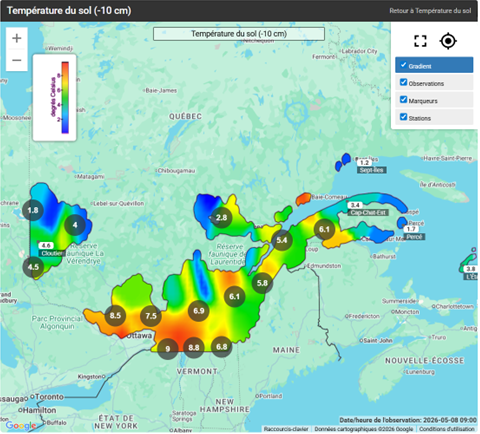Select the 5.4 temperature marker

pyautogui.click(x=282, y=240)
